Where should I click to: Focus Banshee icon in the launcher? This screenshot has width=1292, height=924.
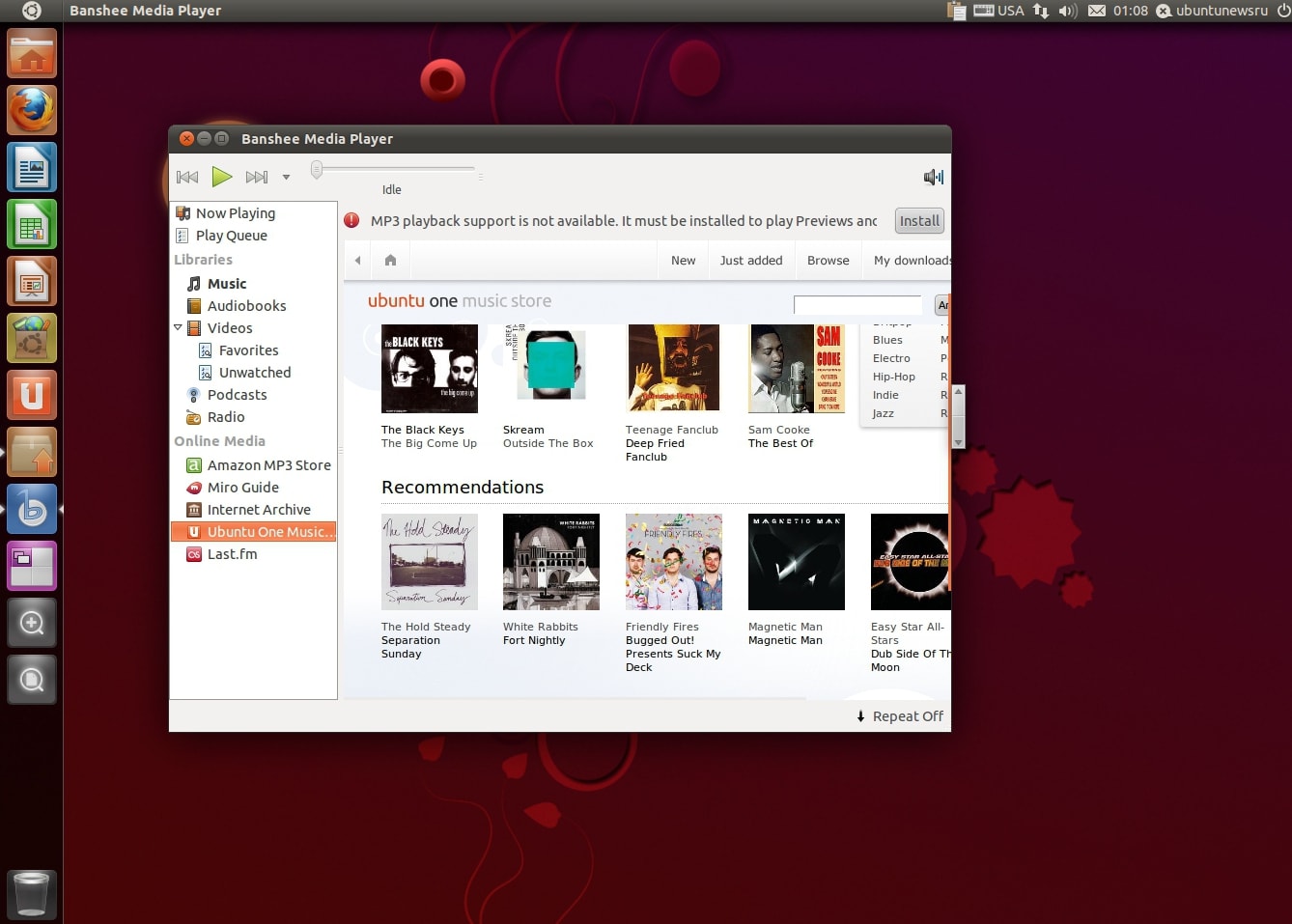32,509
